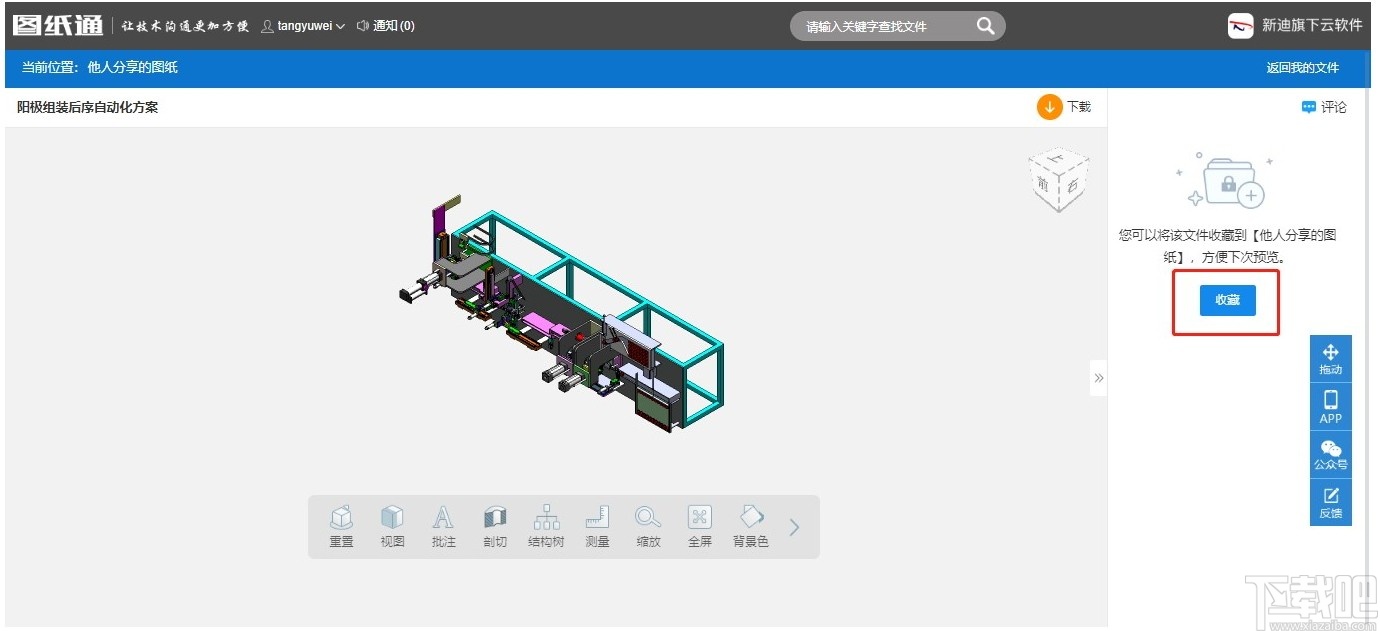
Task: Open the APP mobile download option
Action: click(x=1330, y=407)
